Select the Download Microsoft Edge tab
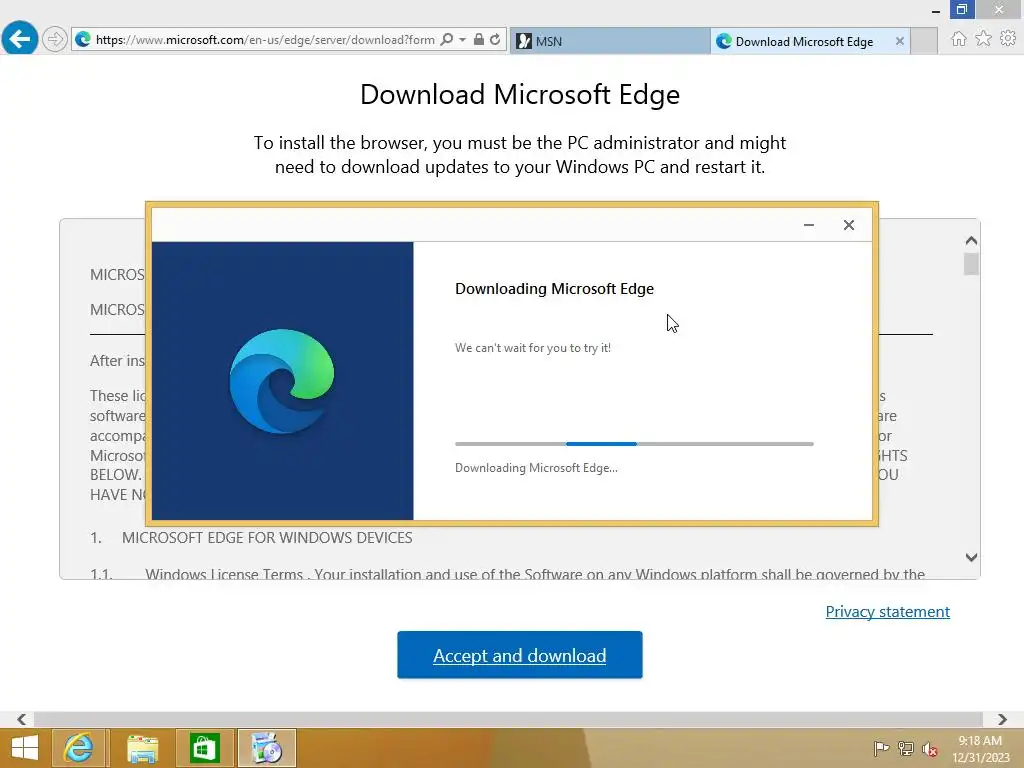1024x768 pixels. click(803, 41)
